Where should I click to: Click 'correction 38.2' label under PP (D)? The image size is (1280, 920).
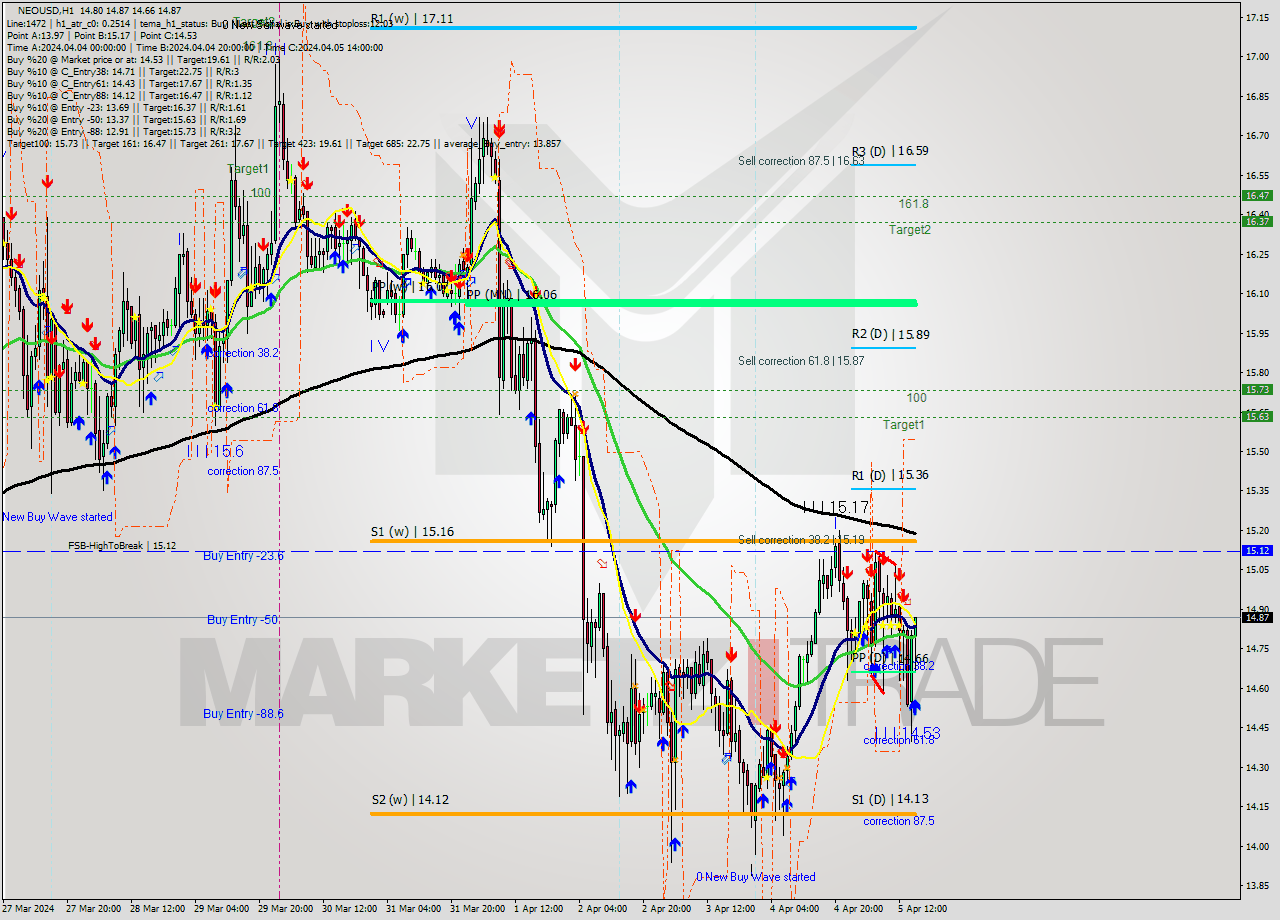click(x=899, y=666)
